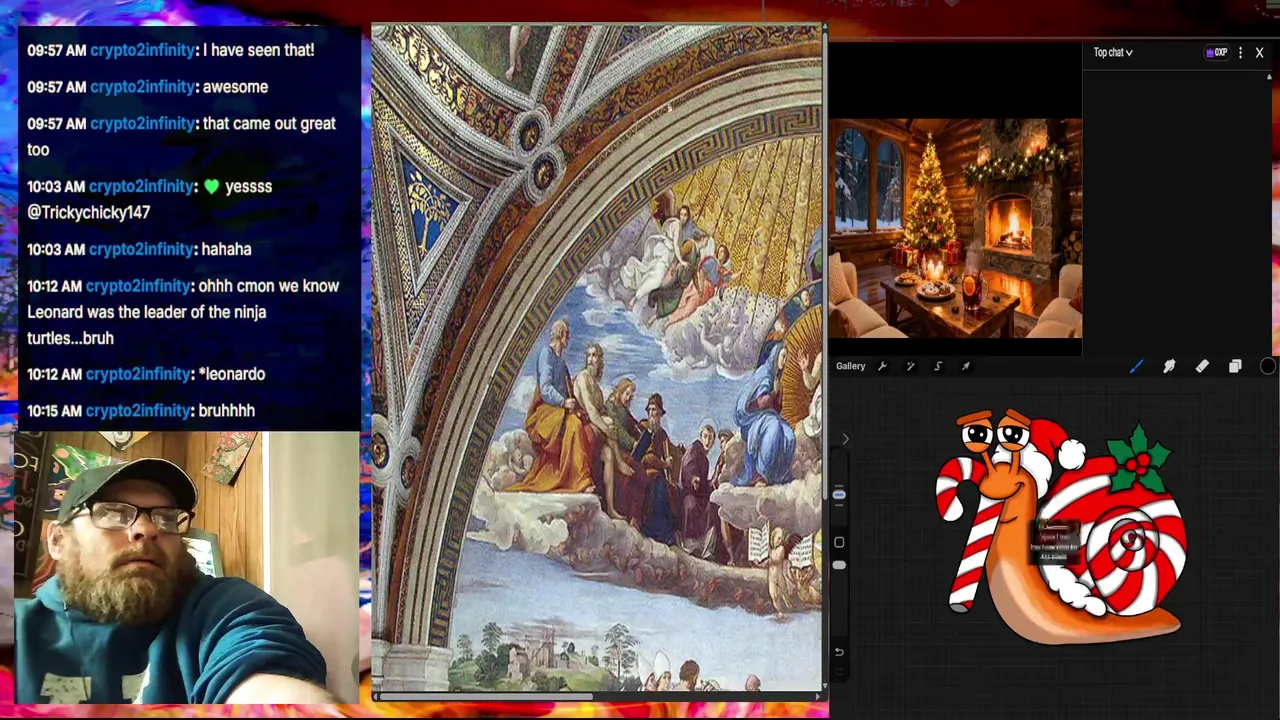The width and height of the screenshot is (1280, 720).
Task: Click the horizontal scrollbar of the painting window
Action: point(484,697)
